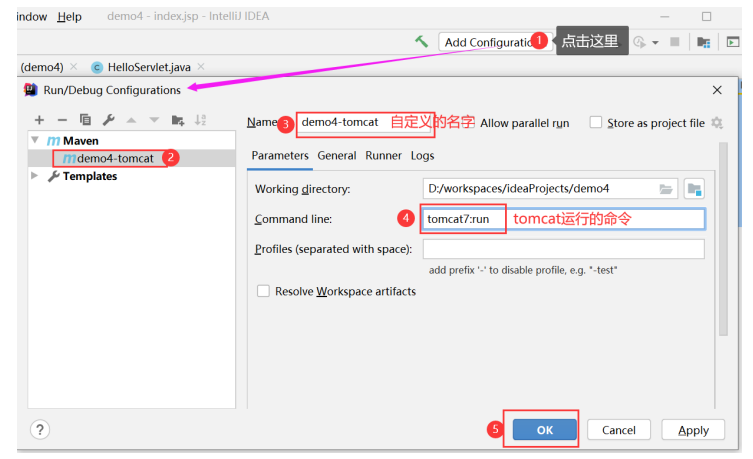Sort configurations alphabetically icon
753x459 pixels.
click(x=200, y=120)
